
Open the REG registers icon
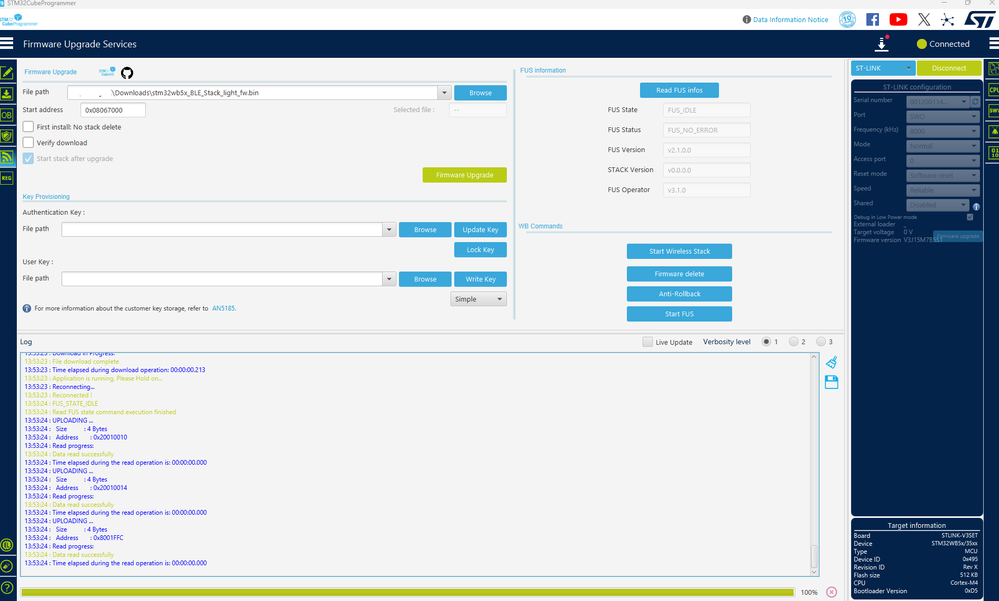tap(7, 178)
